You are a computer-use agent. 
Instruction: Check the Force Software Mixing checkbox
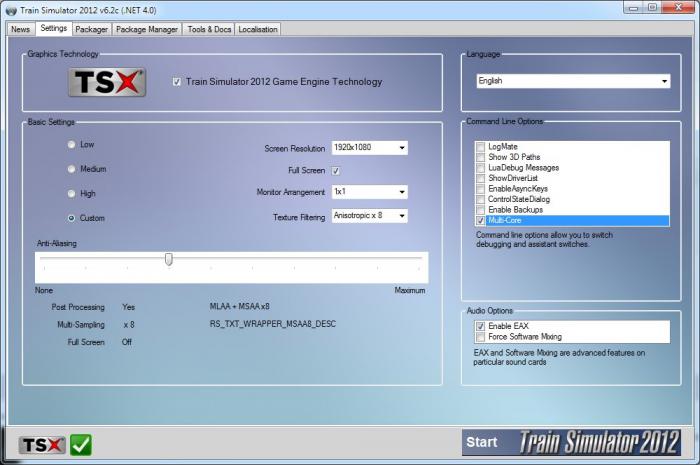point(480,337)
